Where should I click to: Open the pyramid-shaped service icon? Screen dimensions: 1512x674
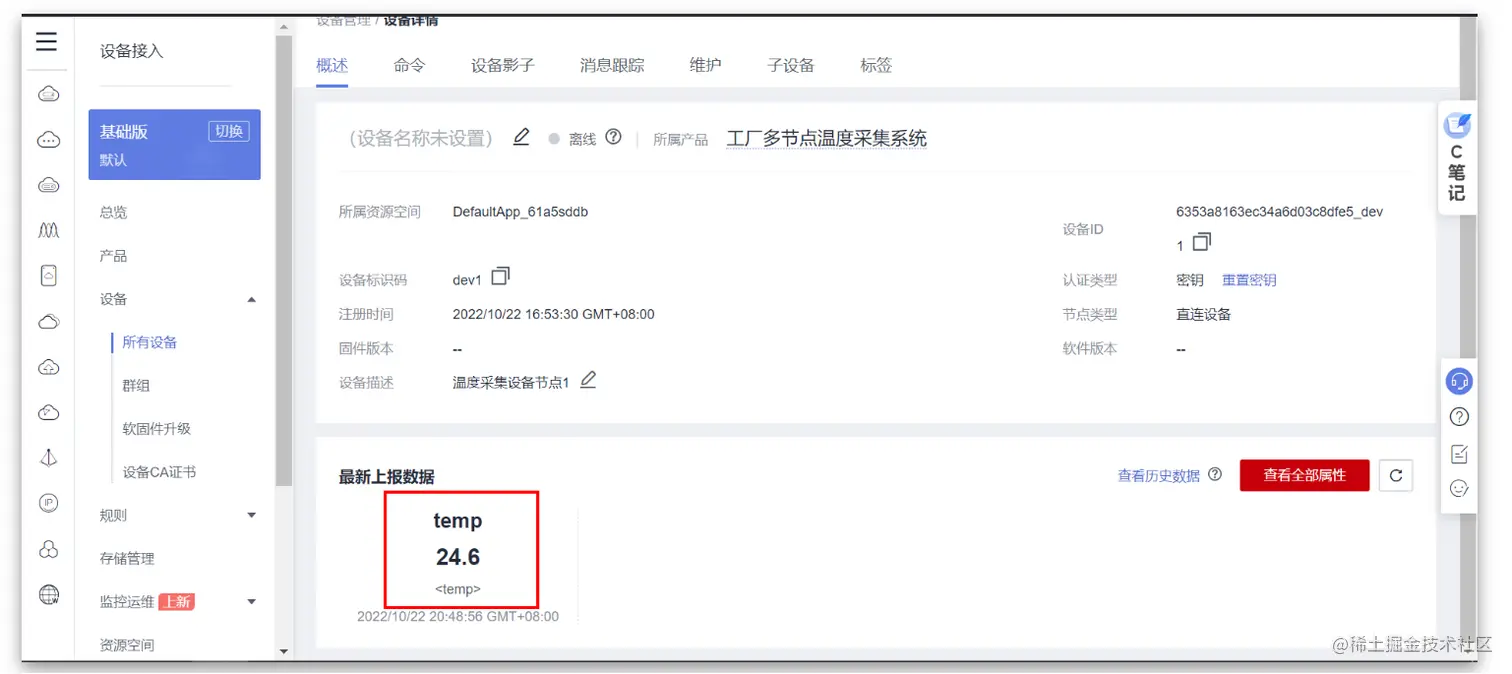point(48,458)
